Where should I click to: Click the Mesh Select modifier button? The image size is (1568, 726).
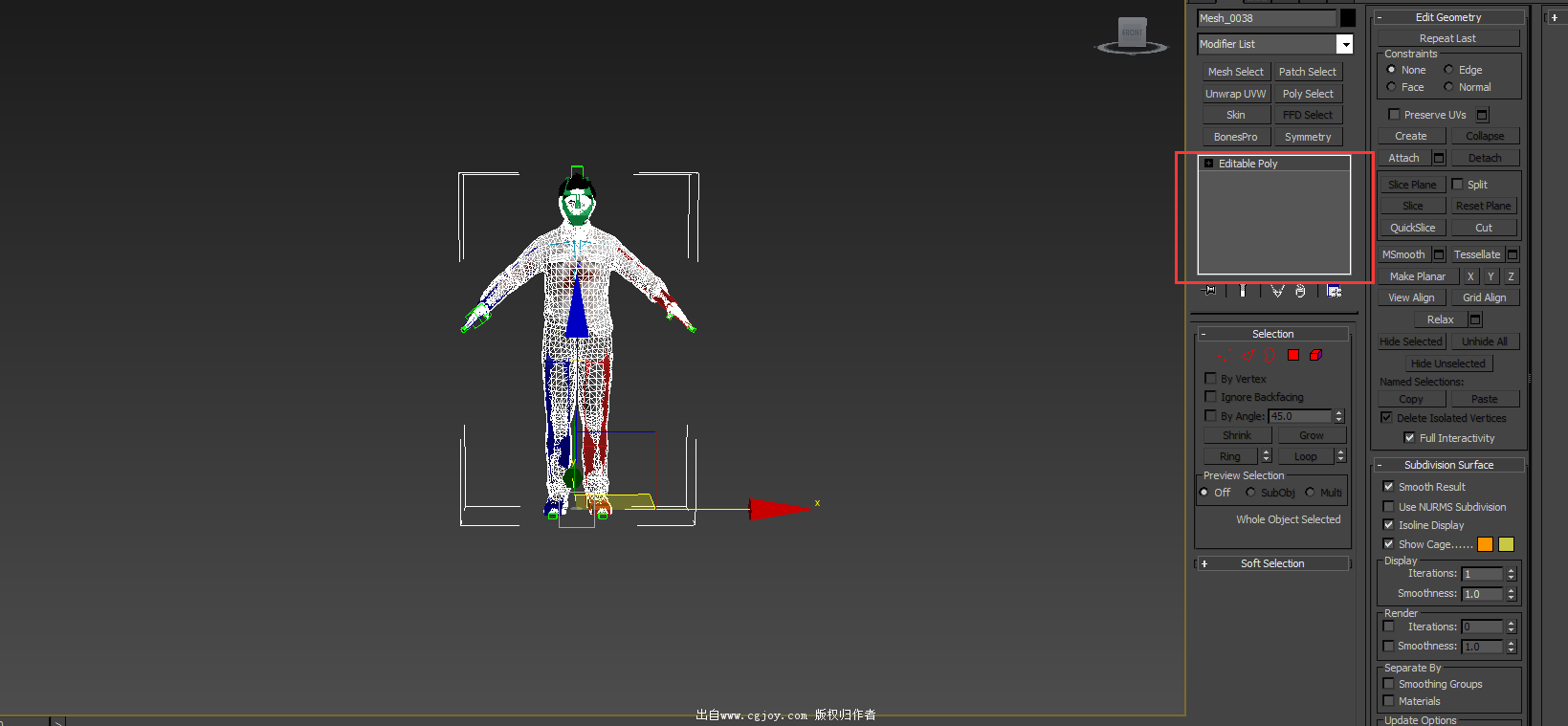coord(1235,72)
